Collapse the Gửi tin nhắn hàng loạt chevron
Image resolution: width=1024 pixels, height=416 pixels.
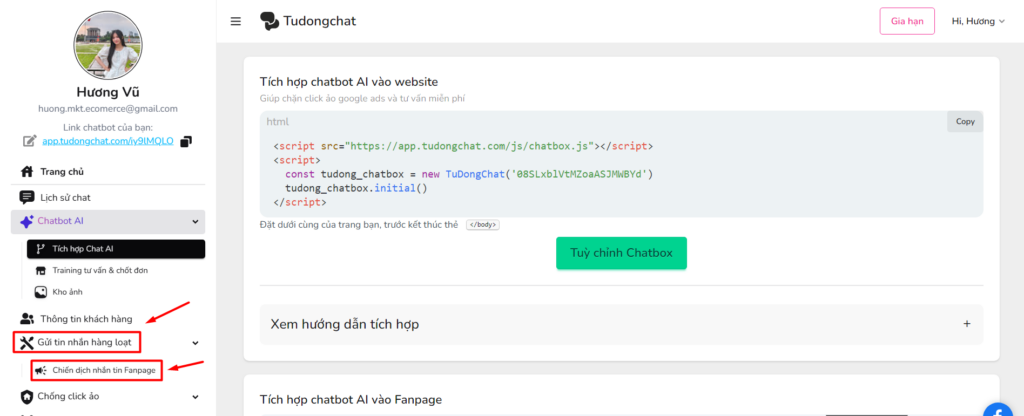(195, 343)
